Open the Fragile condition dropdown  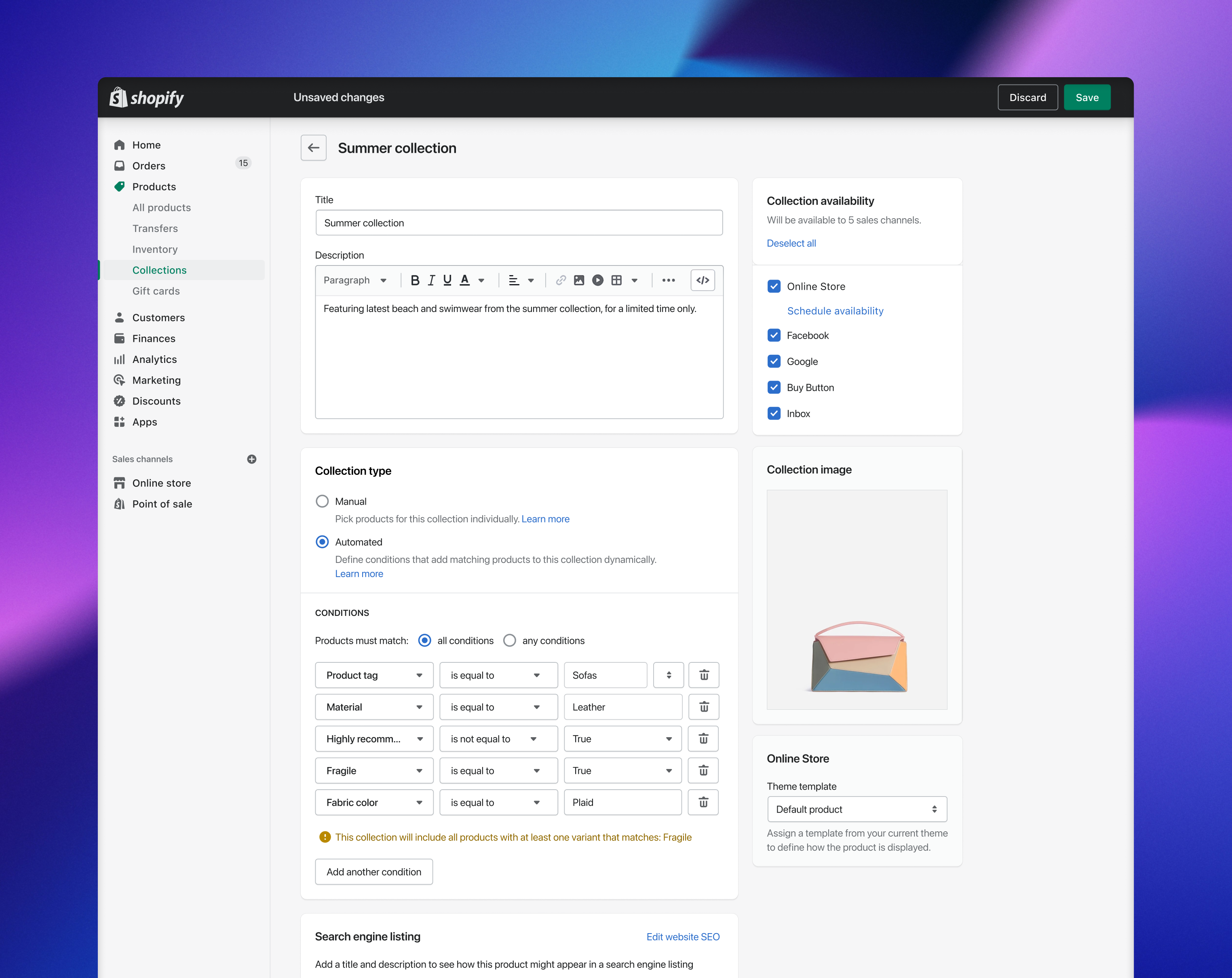point(374,771)
